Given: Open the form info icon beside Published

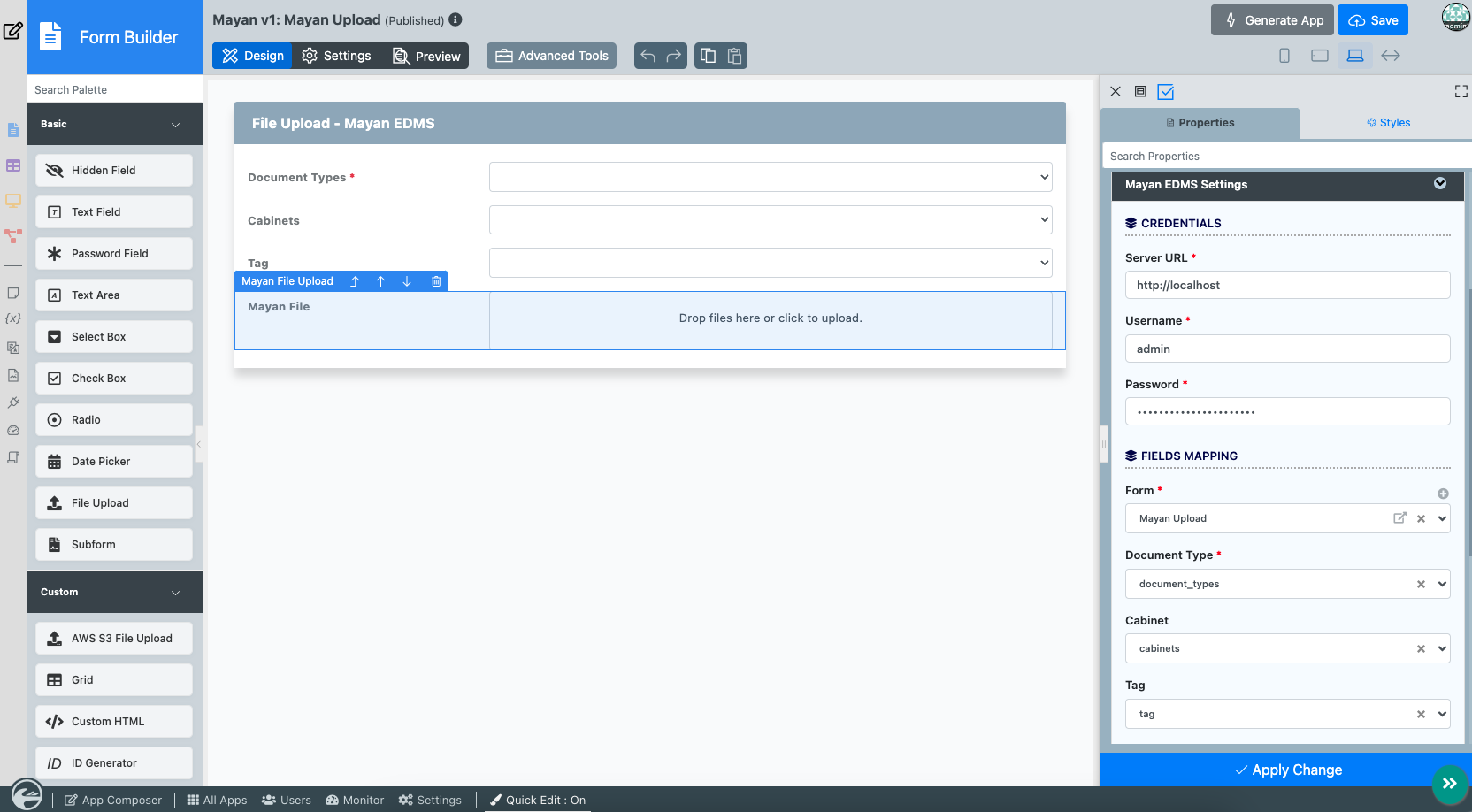Looking at the screenshot, I should coord(456,19).
